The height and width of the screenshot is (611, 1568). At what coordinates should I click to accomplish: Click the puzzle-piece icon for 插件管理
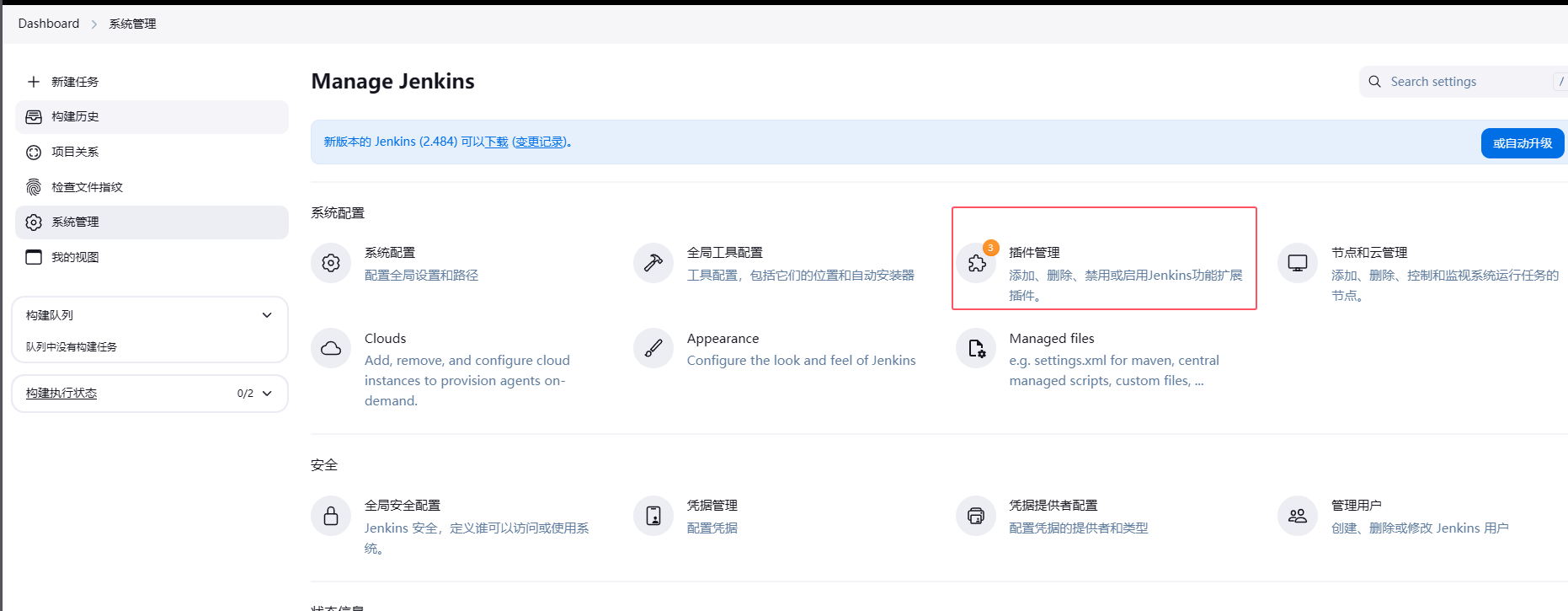(x=977, y=264)
